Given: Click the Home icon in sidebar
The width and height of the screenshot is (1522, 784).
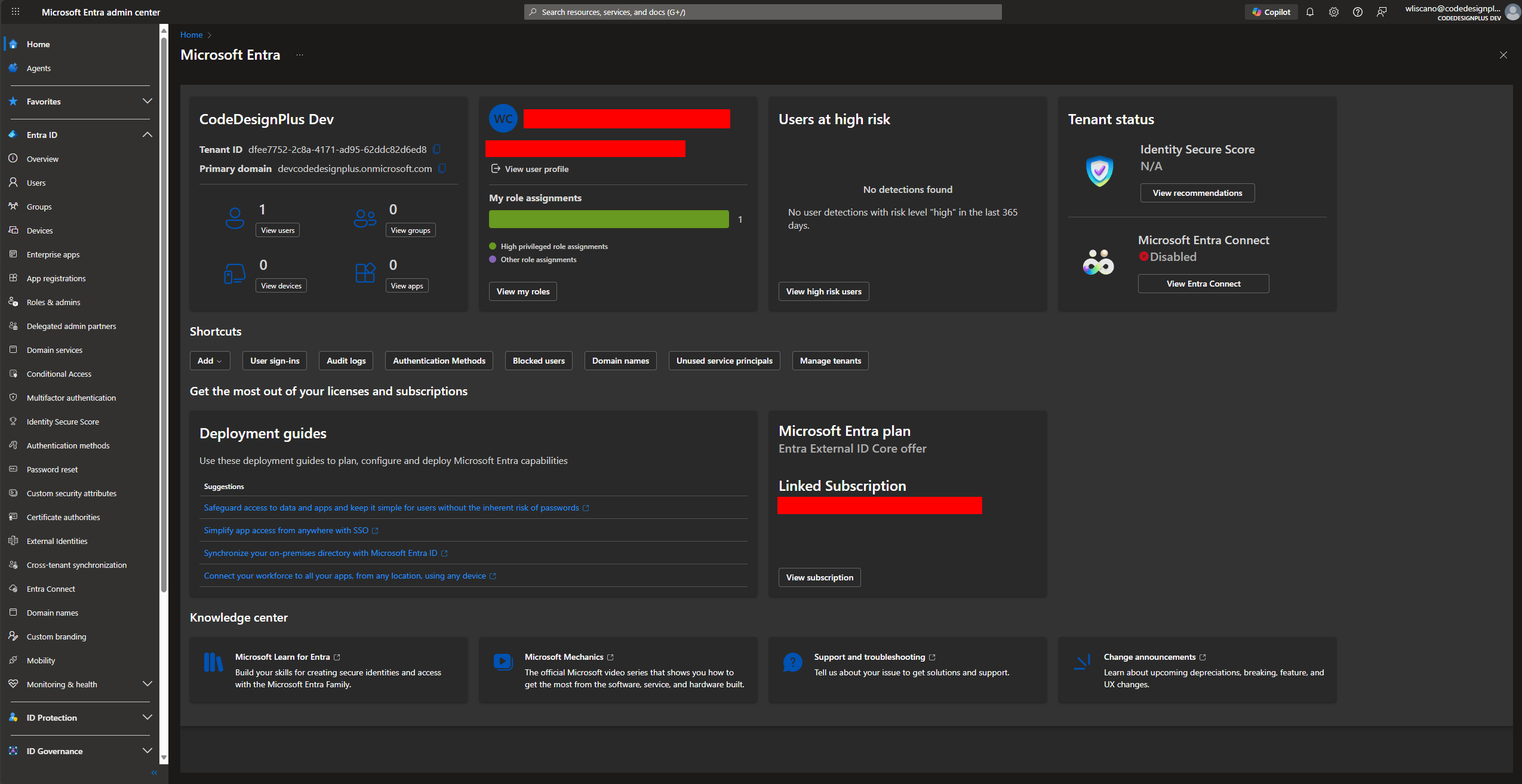Looking at the screenshot, I should pyautogui.click(x=13, y=44).
